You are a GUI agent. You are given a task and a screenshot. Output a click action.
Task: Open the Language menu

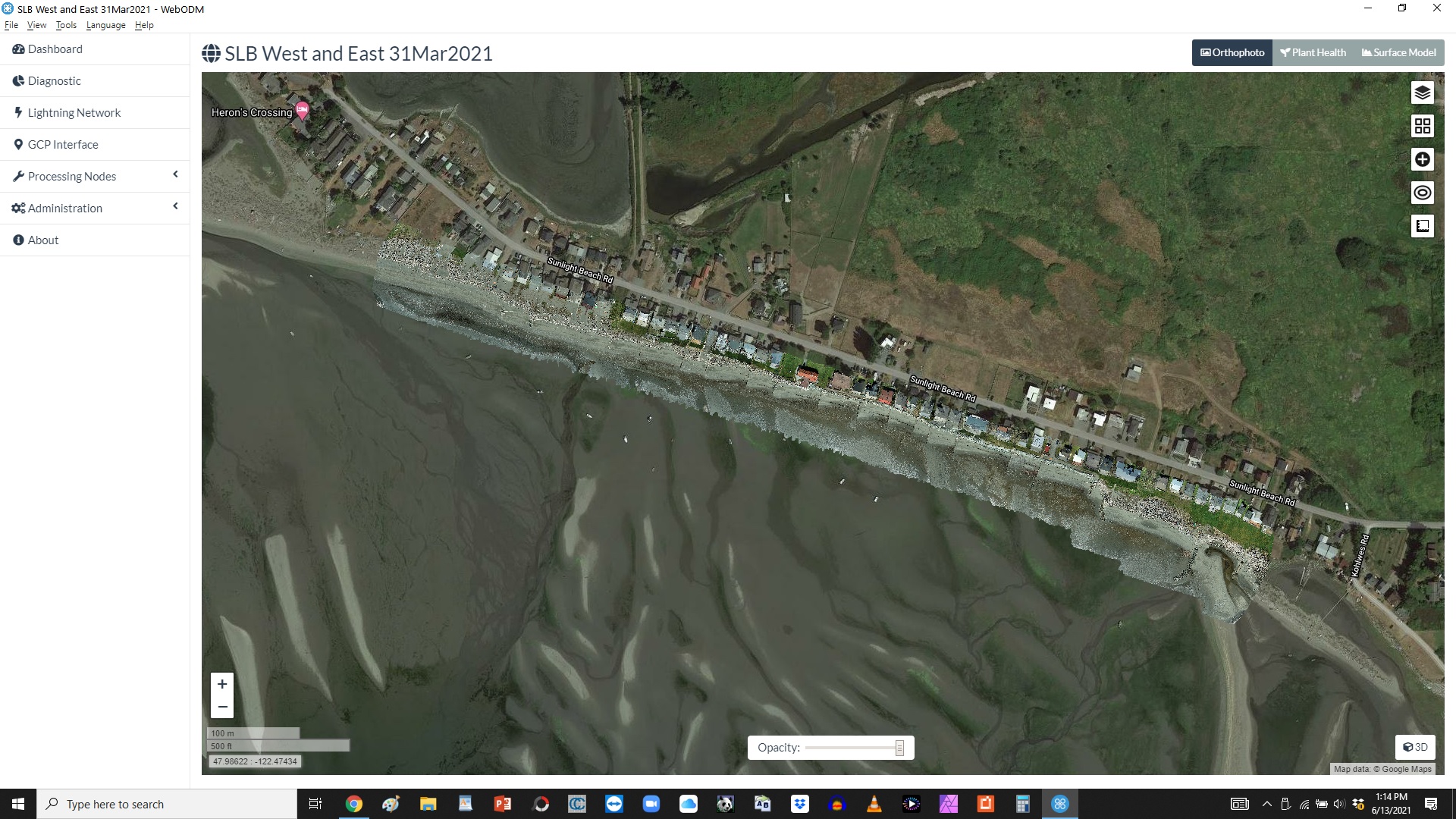pos(105,24)
